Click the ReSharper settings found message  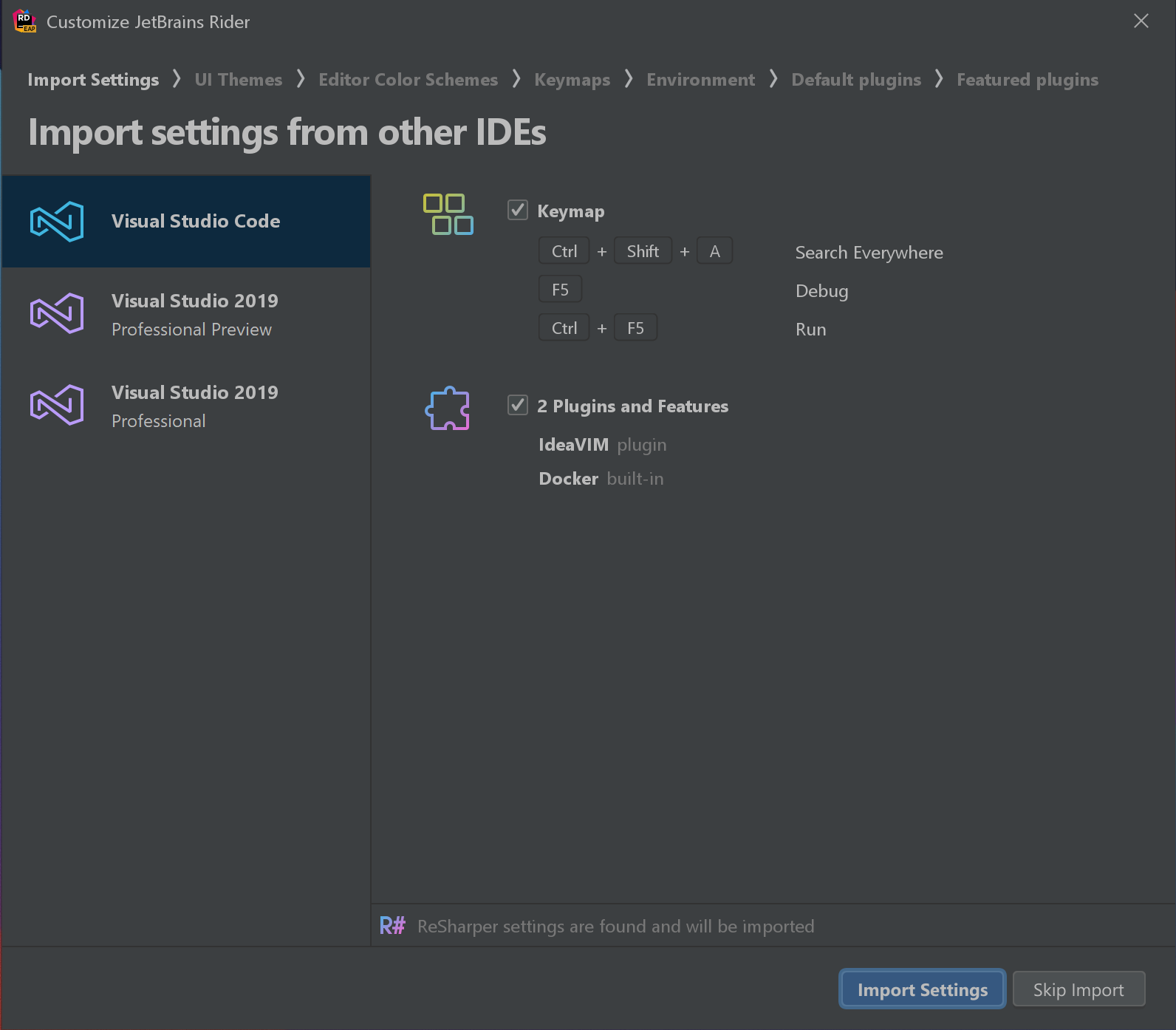pyautogui.click(x=616, y=927)
